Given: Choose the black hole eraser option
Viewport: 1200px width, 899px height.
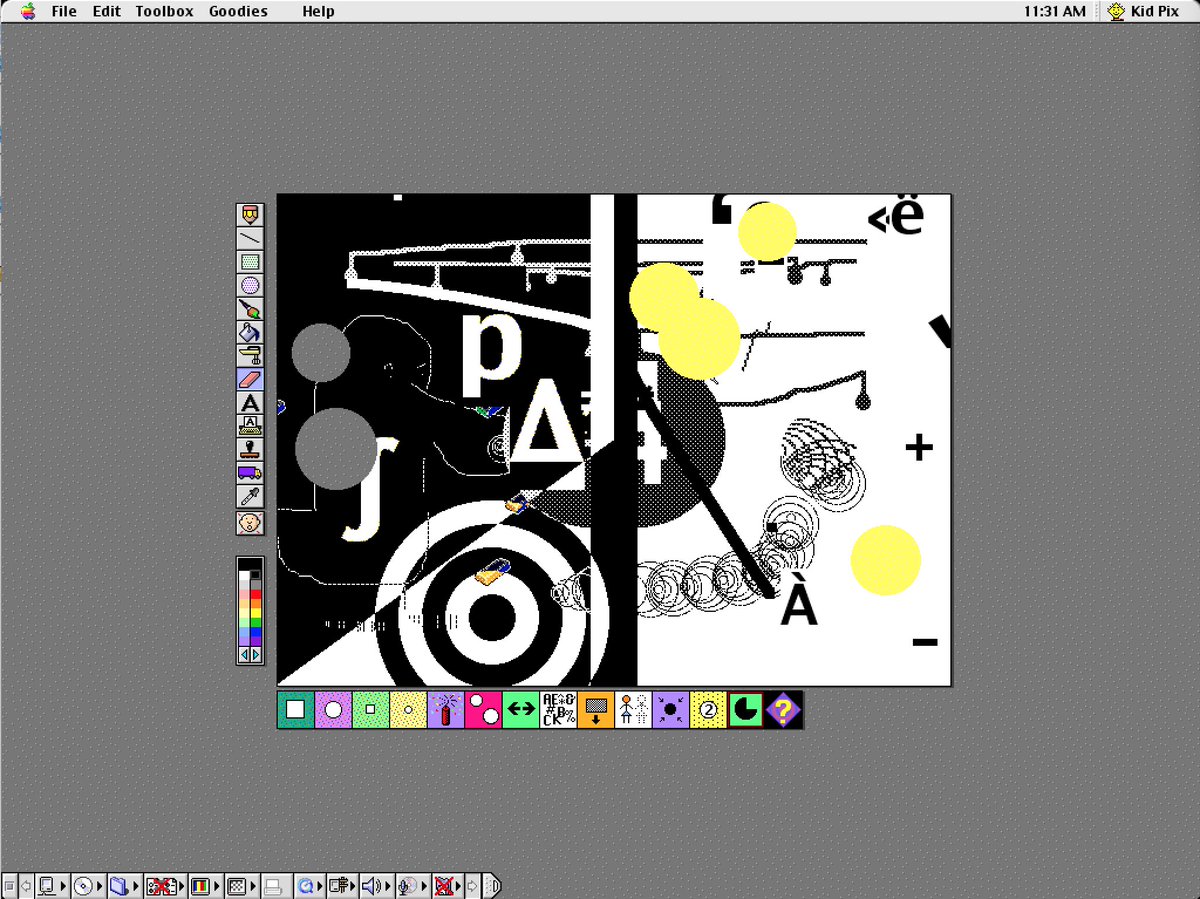Looking at the screenshot, I should pos(671,710).
